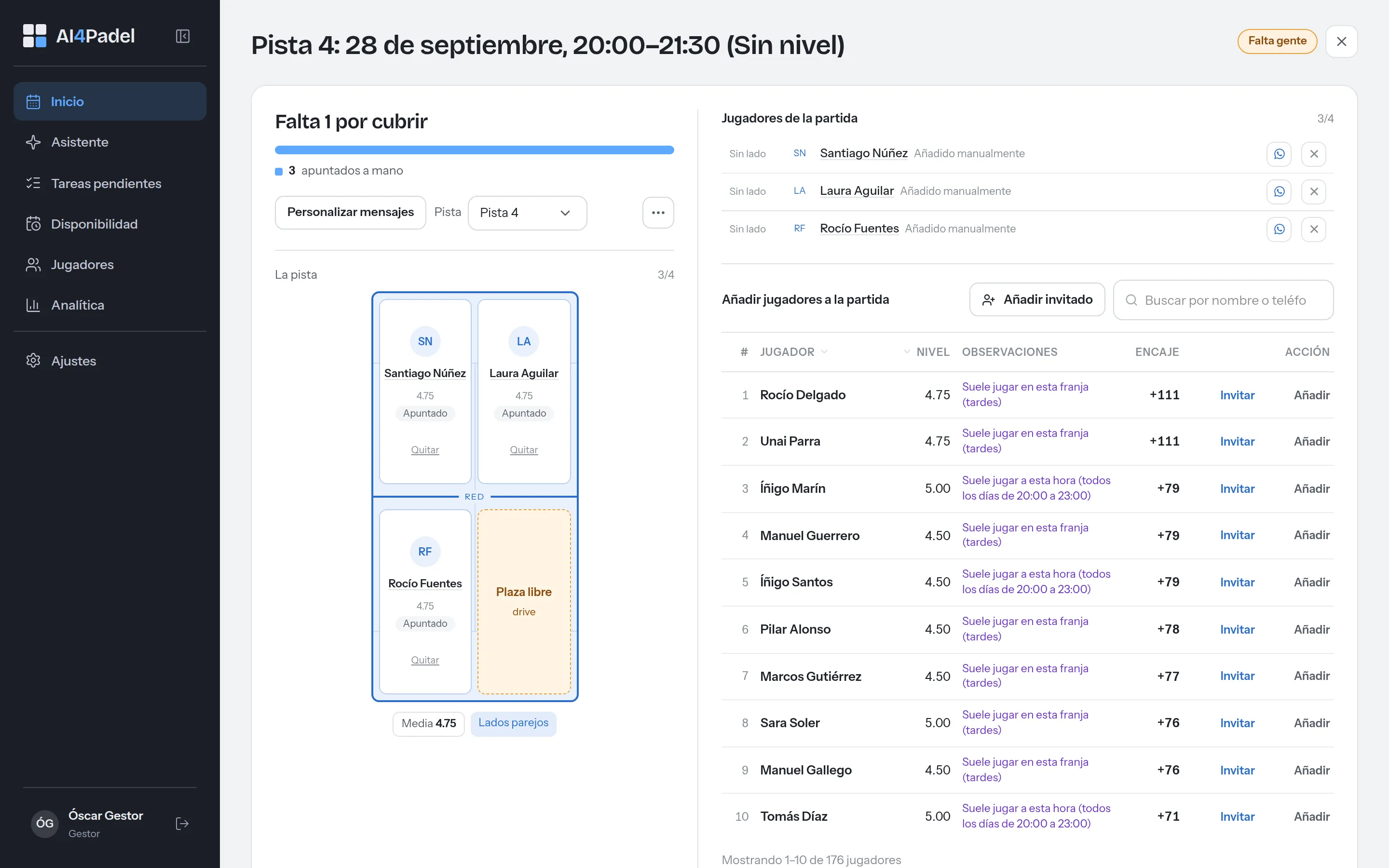
Task: Collapse the sidebar with the panel icon
Action: (182, 36)
